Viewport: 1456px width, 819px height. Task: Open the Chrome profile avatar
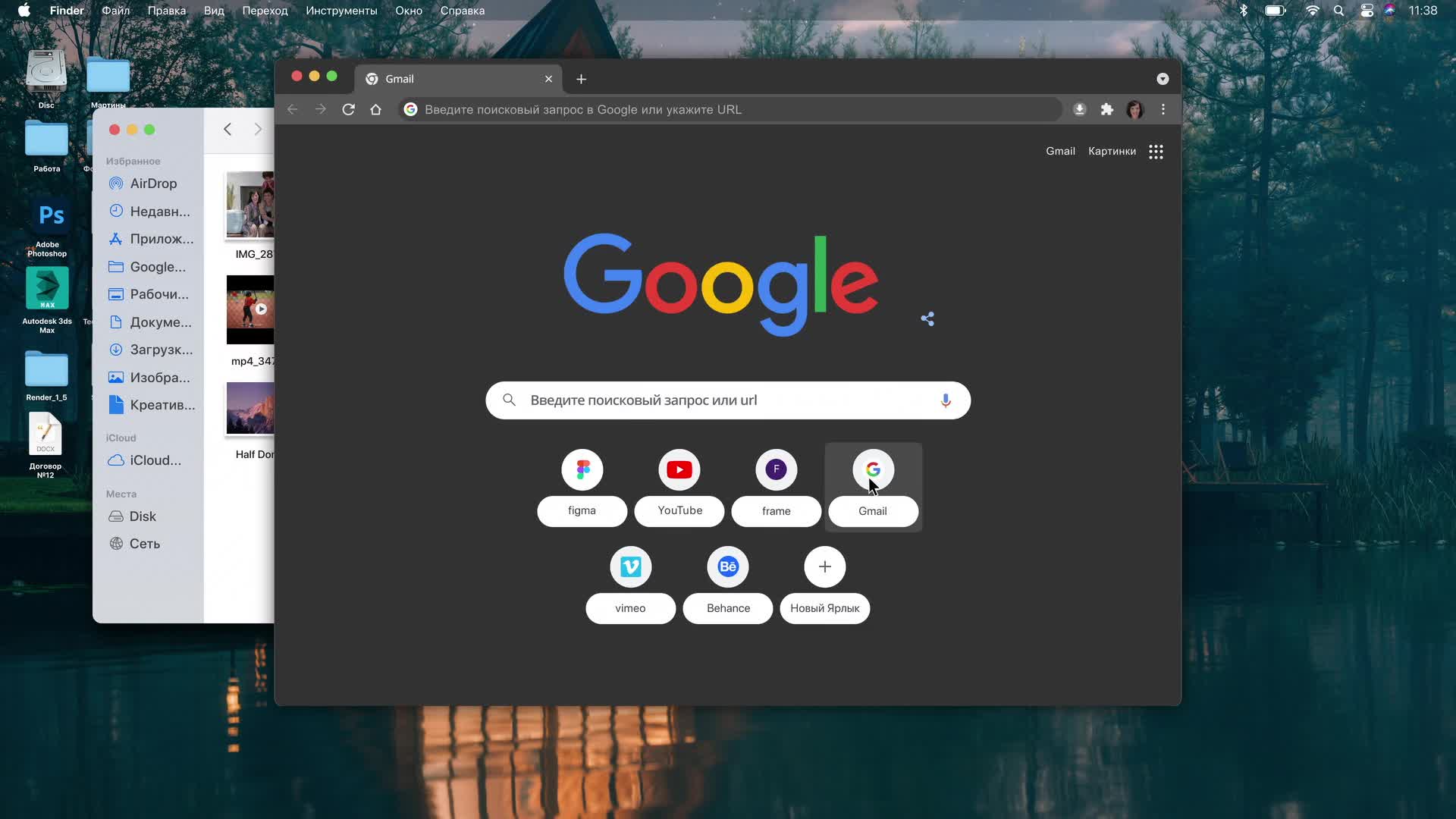coord(1135,109)
